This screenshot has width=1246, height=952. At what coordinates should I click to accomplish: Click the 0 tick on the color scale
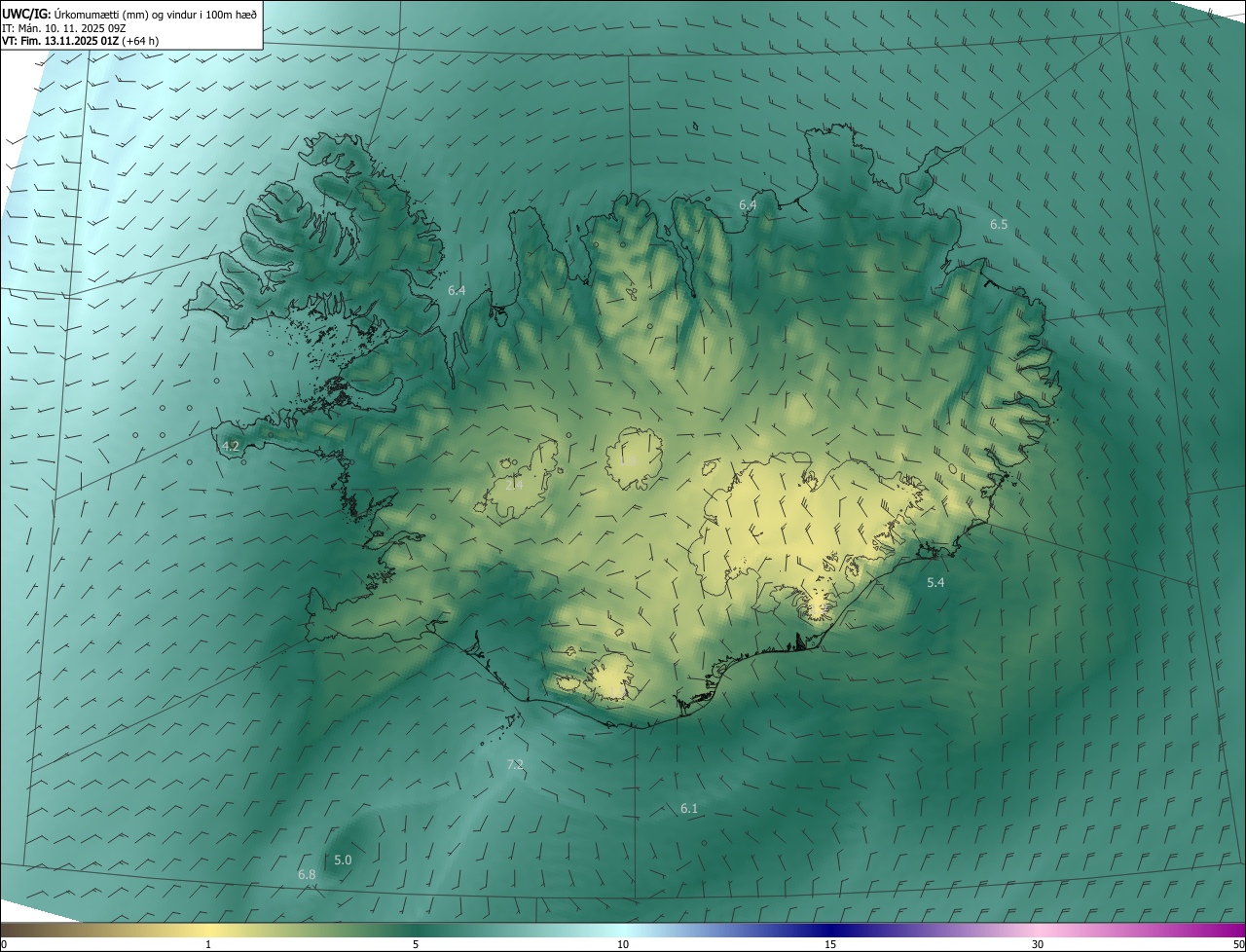tap(4, 945)
